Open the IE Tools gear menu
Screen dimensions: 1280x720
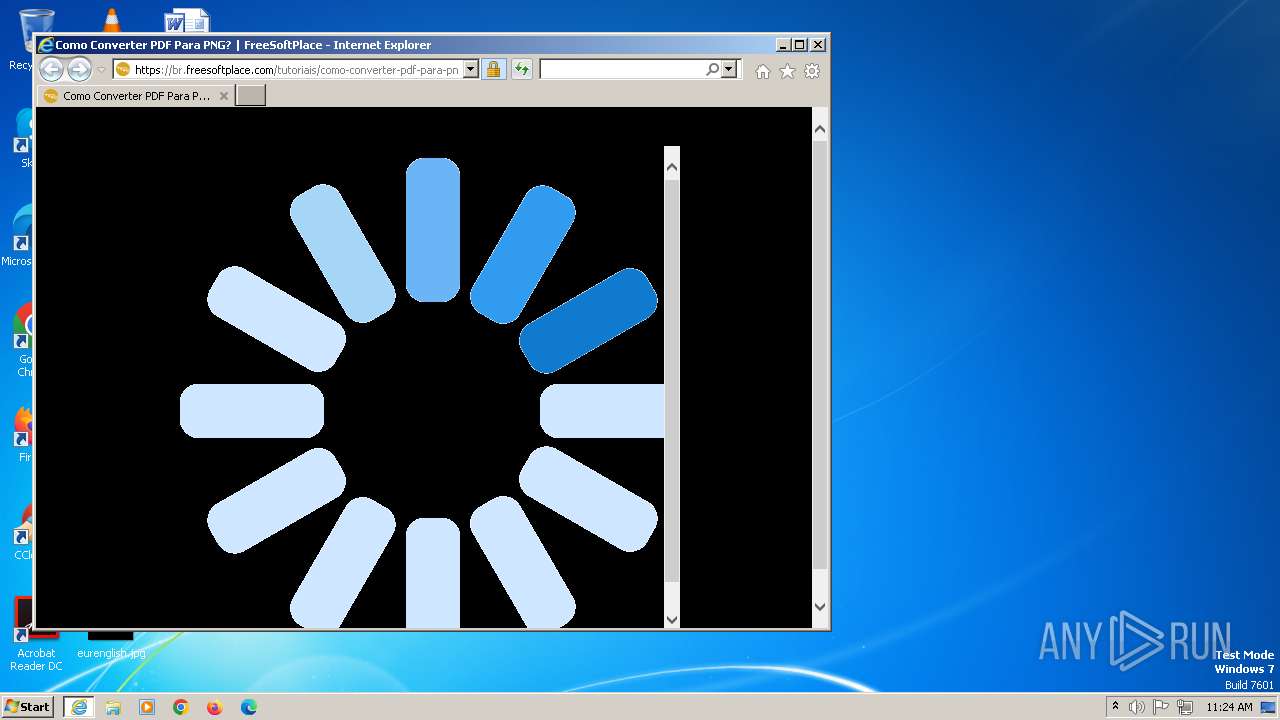(812, 71)
